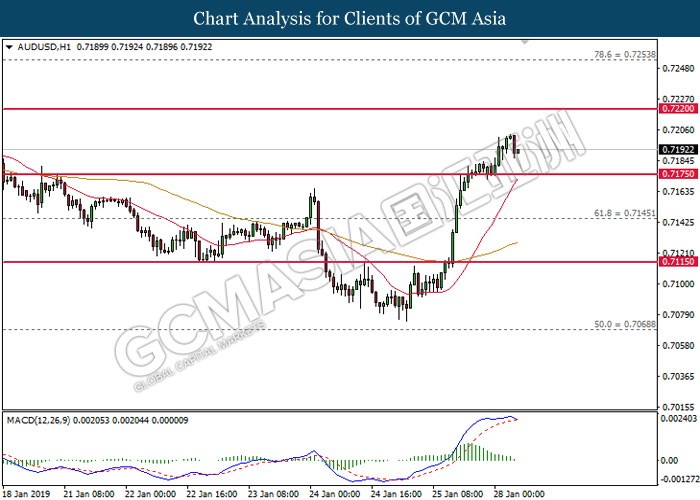This screenshot has height=500, width=700.
Task: Click the 0.71150 red price label
Action: (x=678, y=262)
